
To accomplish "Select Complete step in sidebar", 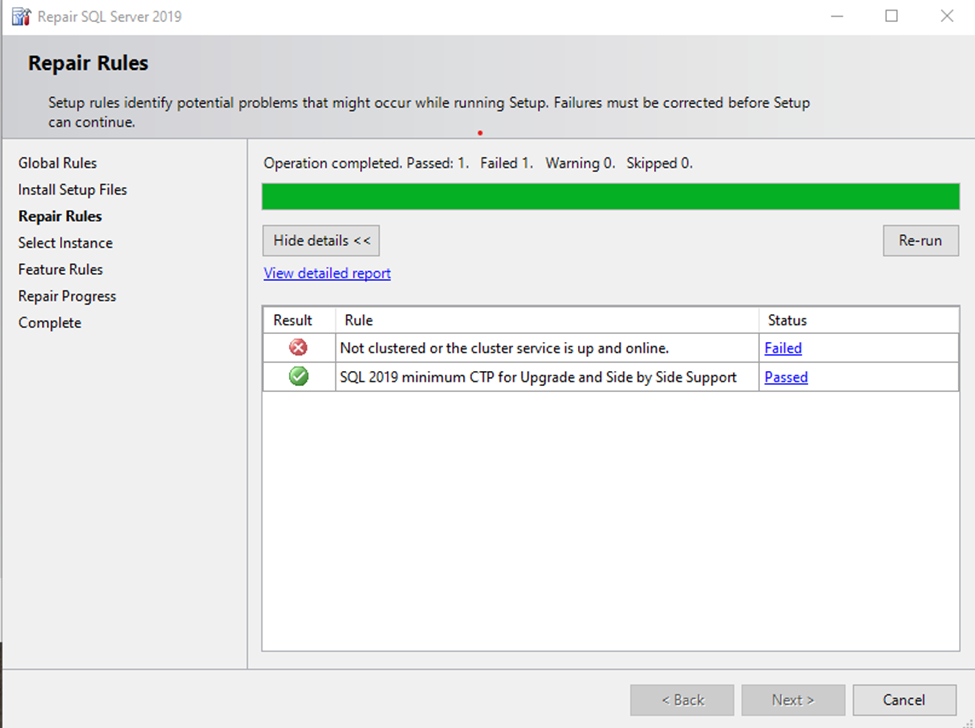I will [x=50, y=323].
